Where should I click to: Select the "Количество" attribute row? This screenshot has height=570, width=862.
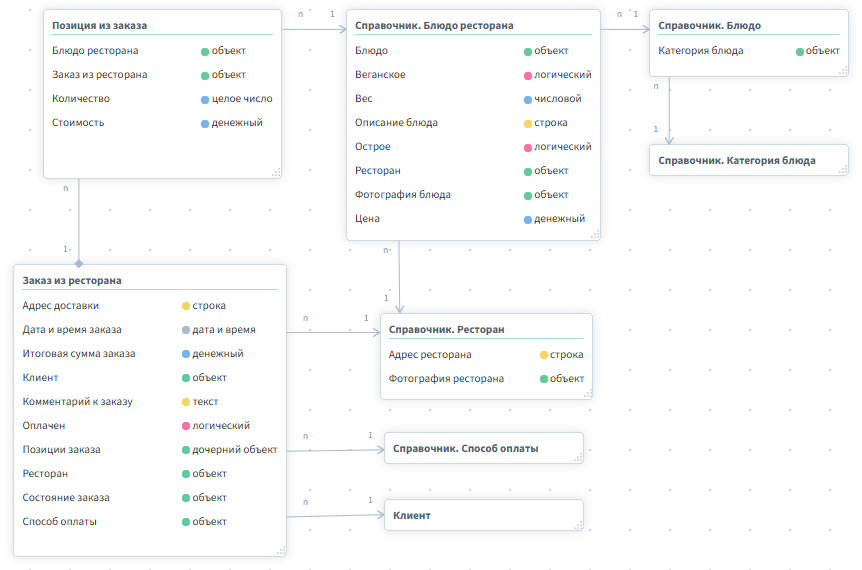click(81, 99)
